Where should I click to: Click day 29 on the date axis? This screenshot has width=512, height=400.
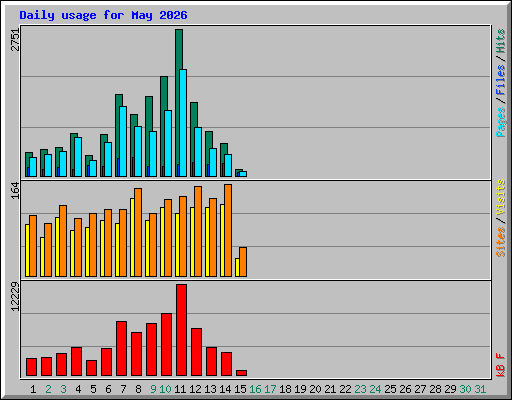pos(450,389)
